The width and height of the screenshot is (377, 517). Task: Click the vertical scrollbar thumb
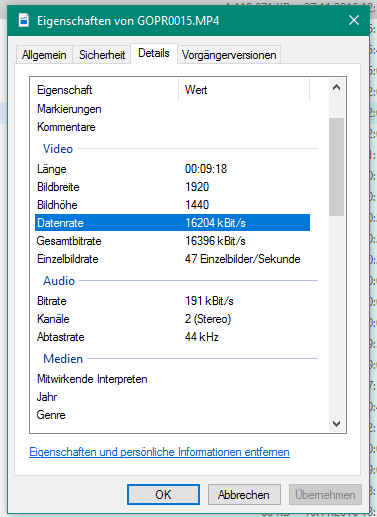[336, 167]
